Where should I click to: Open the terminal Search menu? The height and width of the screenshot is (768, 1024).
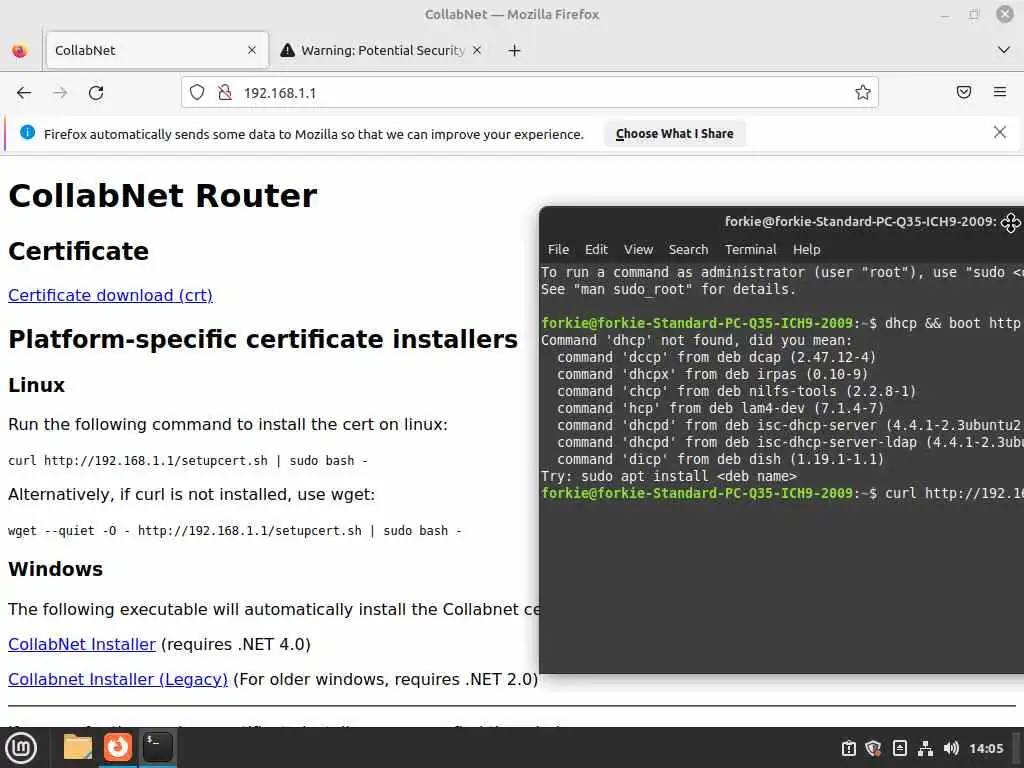[688, 249]
